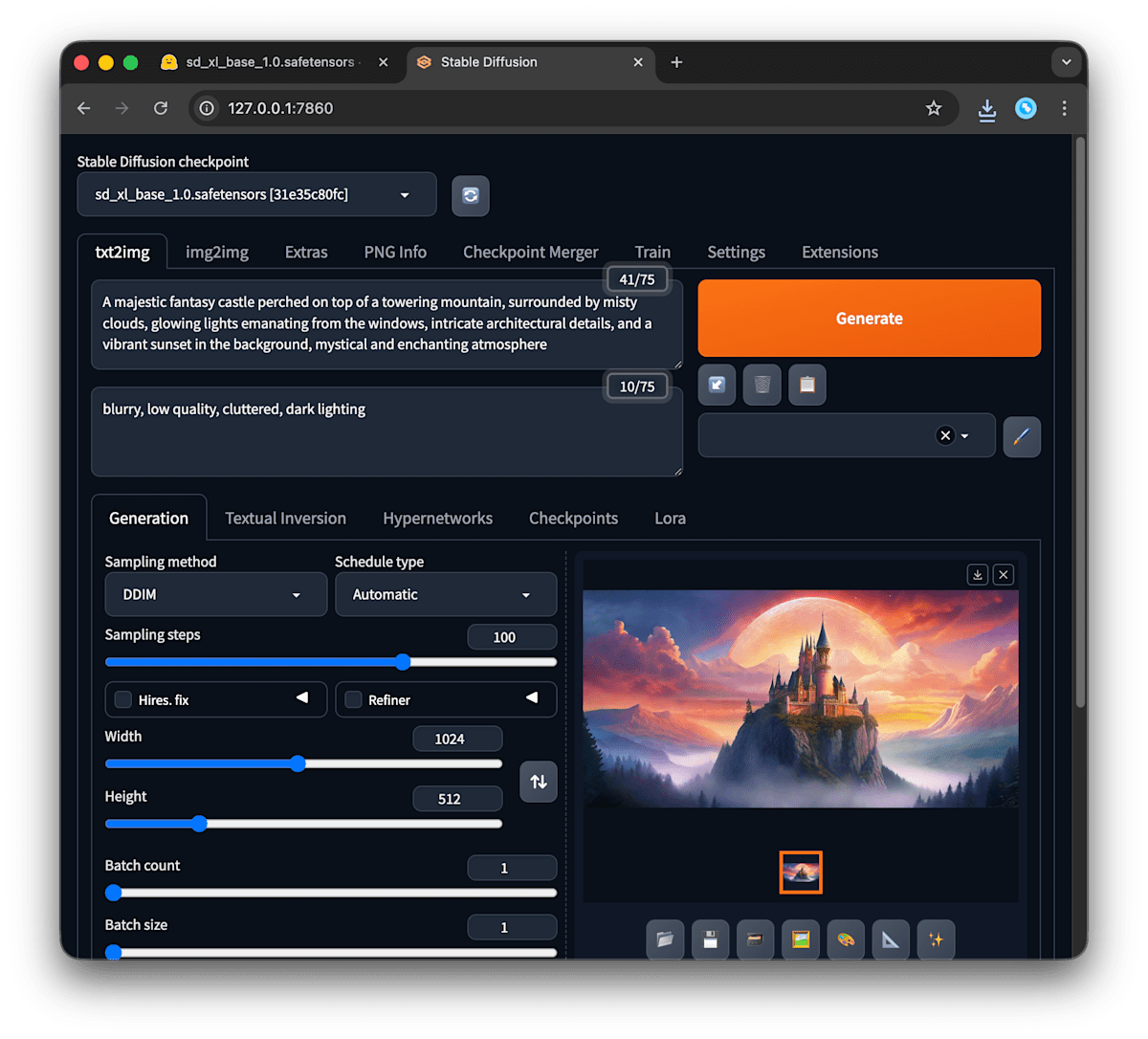Reload the page icon

click(161, 108)
